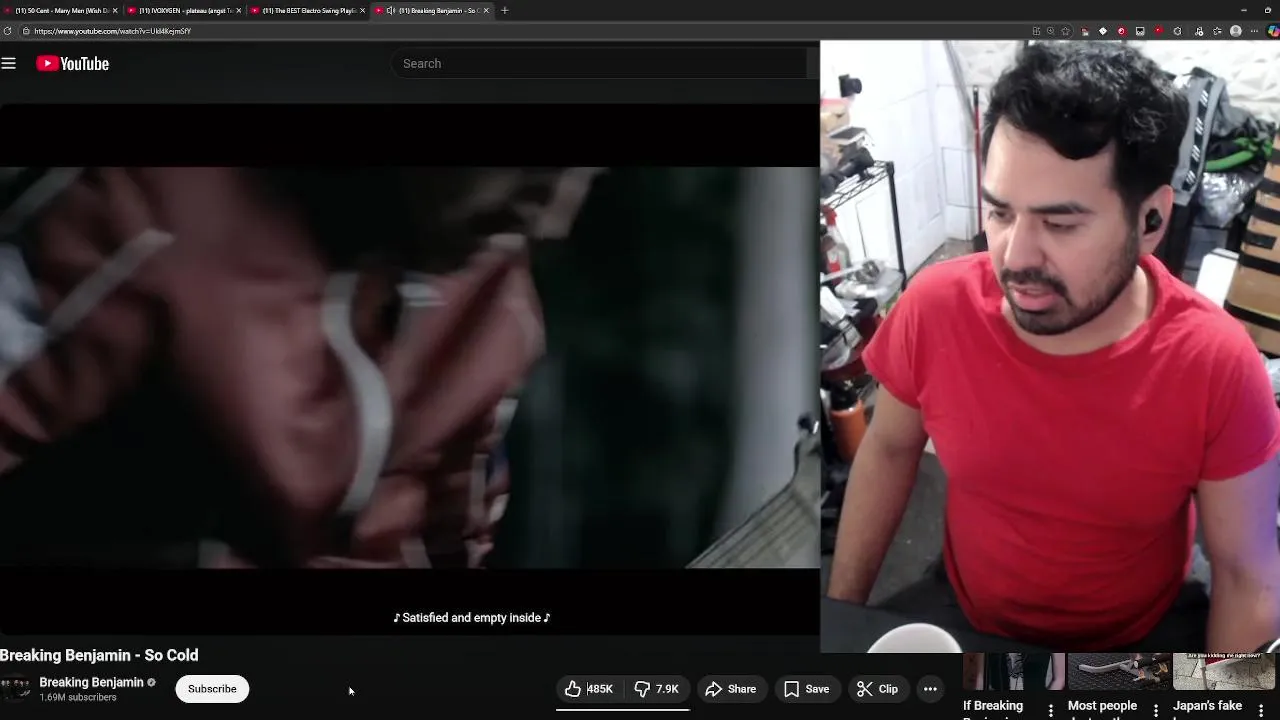
Task: Open browser settings and more menu
Action: [x=1254, y=31]
